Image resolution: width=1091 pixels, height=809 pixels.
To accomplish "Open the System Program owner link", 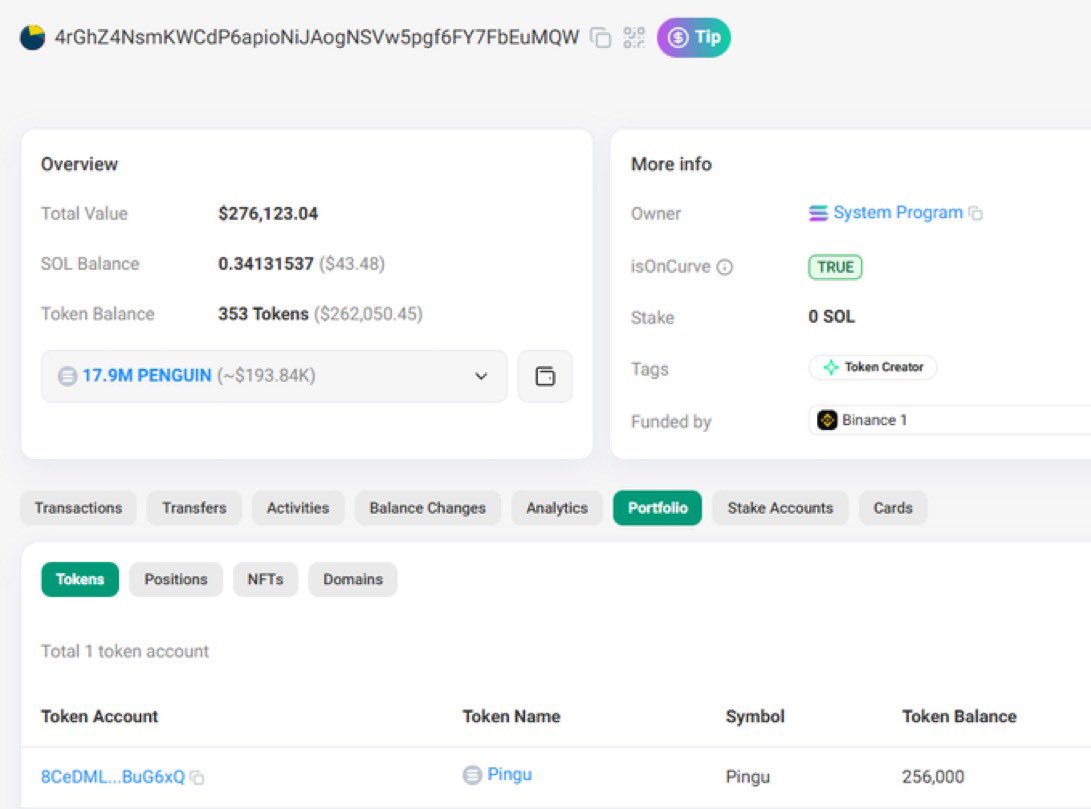I will click(x=898, y=212).
